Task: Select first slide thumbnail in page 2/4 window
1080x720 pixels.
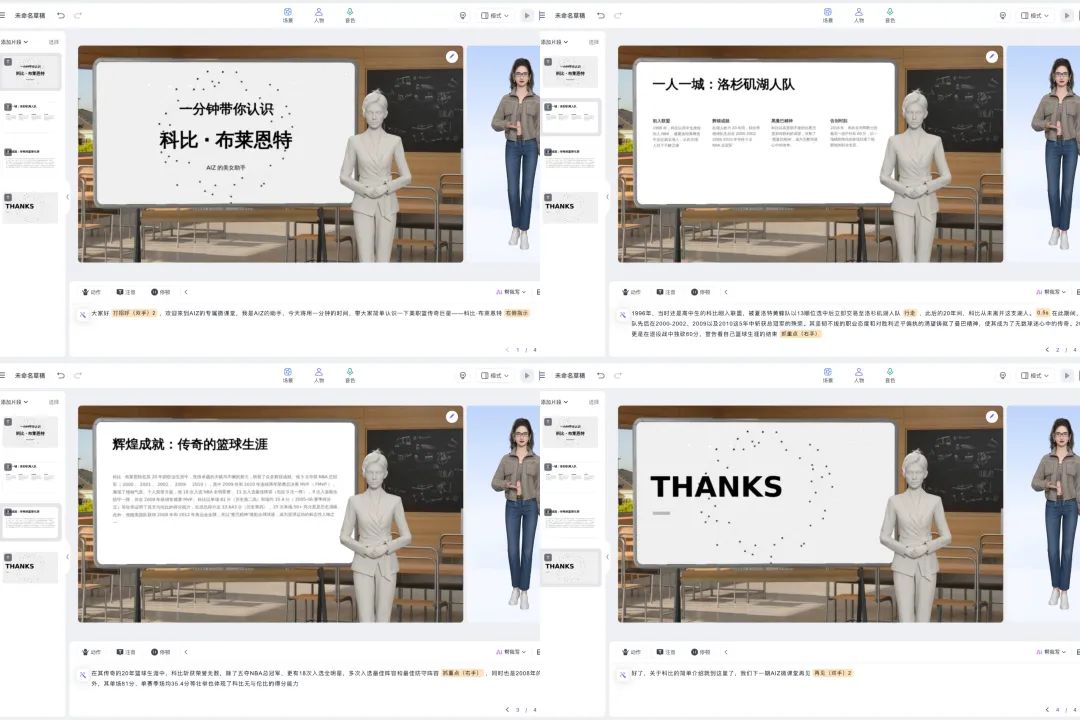Action: [570, 72]
